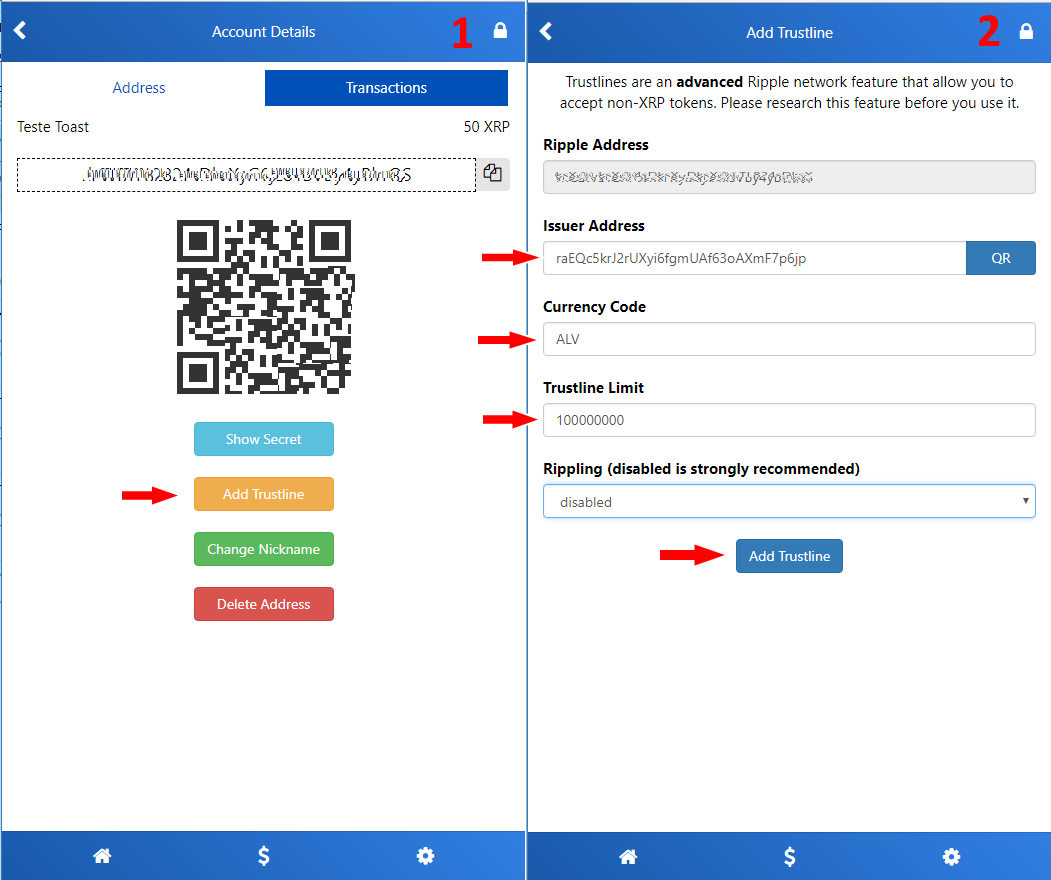Viewport: 1051px width, 880px height.
Task: Click the Currency Code input field
Action: [789, 339]
